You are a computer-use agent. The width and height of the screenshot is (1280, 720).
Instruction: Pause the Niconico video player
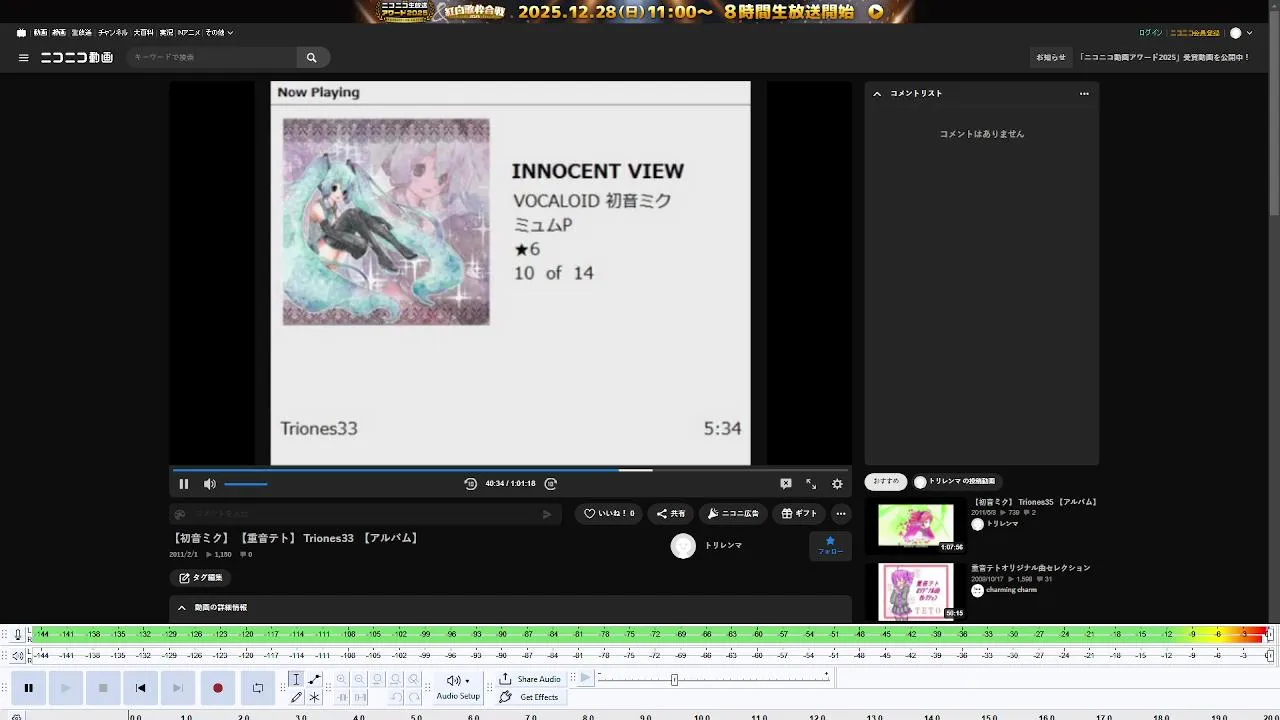[x=184, y=484]
